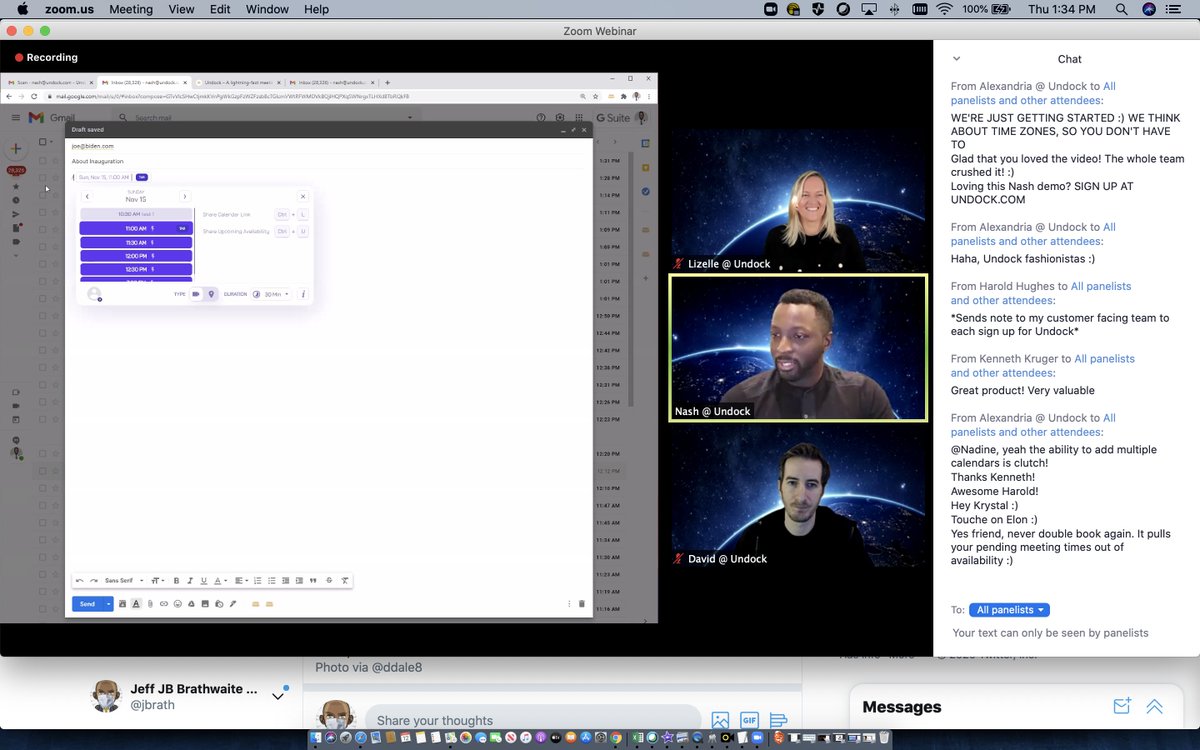The image size is (1200, 750).
Task: Open text alignment dropdown in compose
Action: 241,581
